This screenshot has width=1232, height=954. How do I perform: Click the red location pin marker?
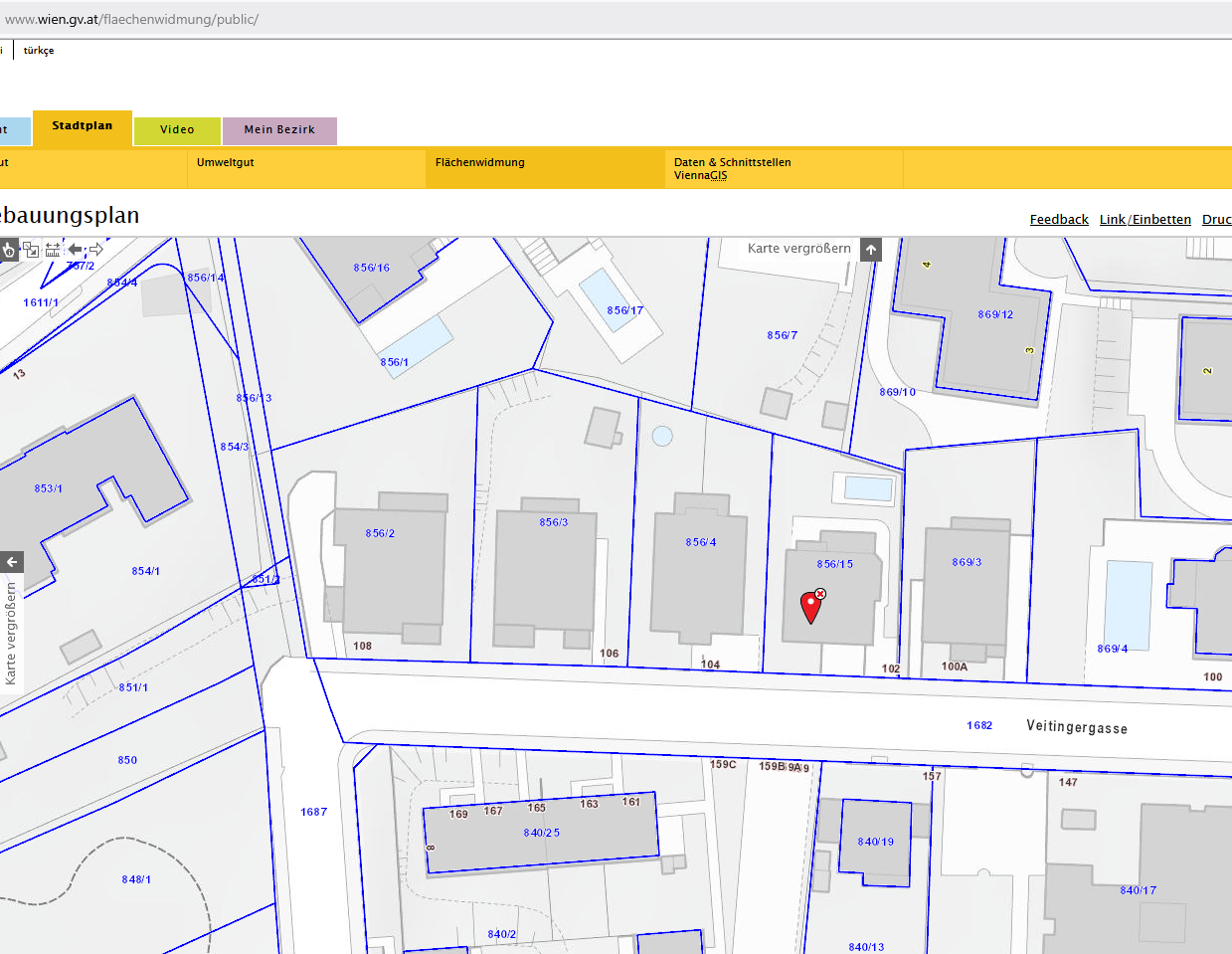[810, 607]
